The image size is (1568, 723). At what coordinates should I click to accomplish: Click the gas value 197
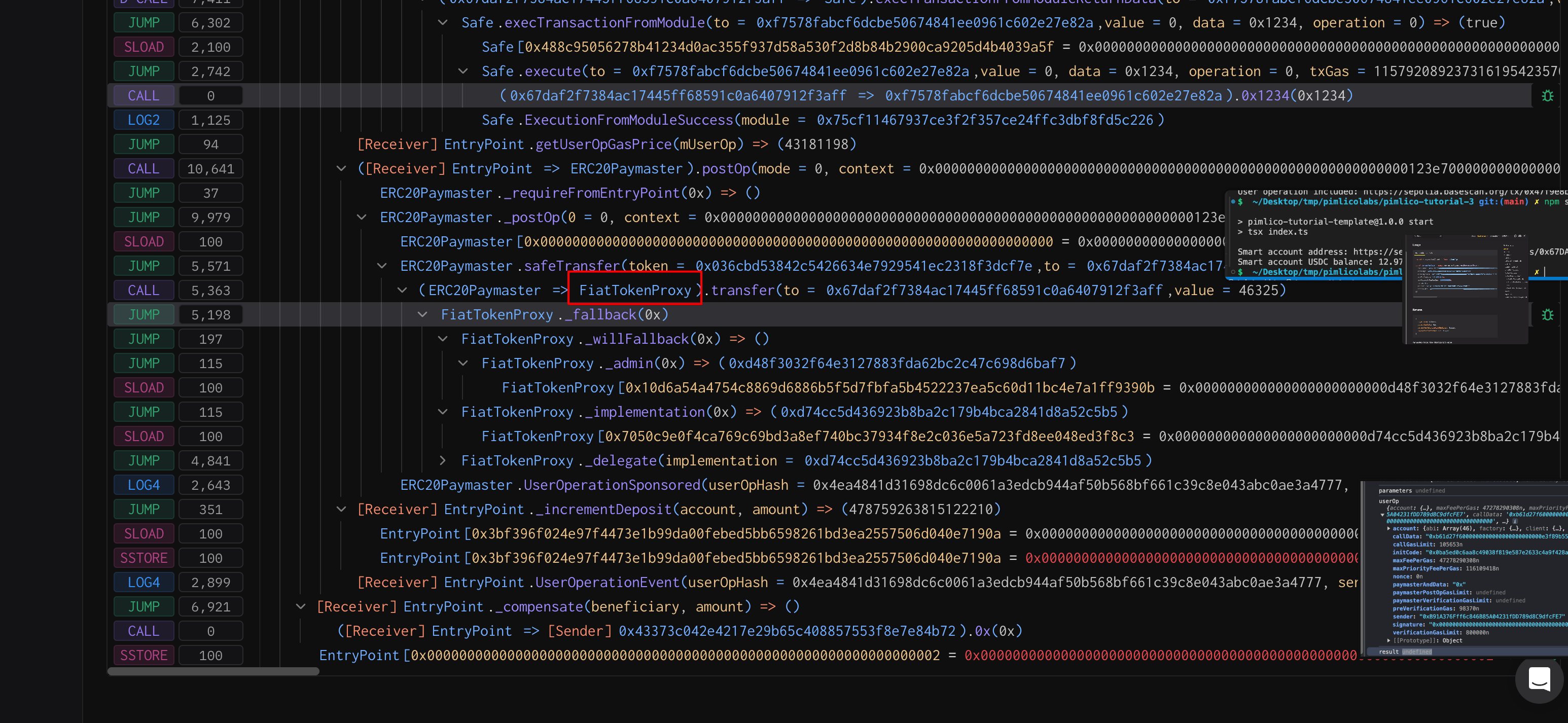(x=210, y=339)
